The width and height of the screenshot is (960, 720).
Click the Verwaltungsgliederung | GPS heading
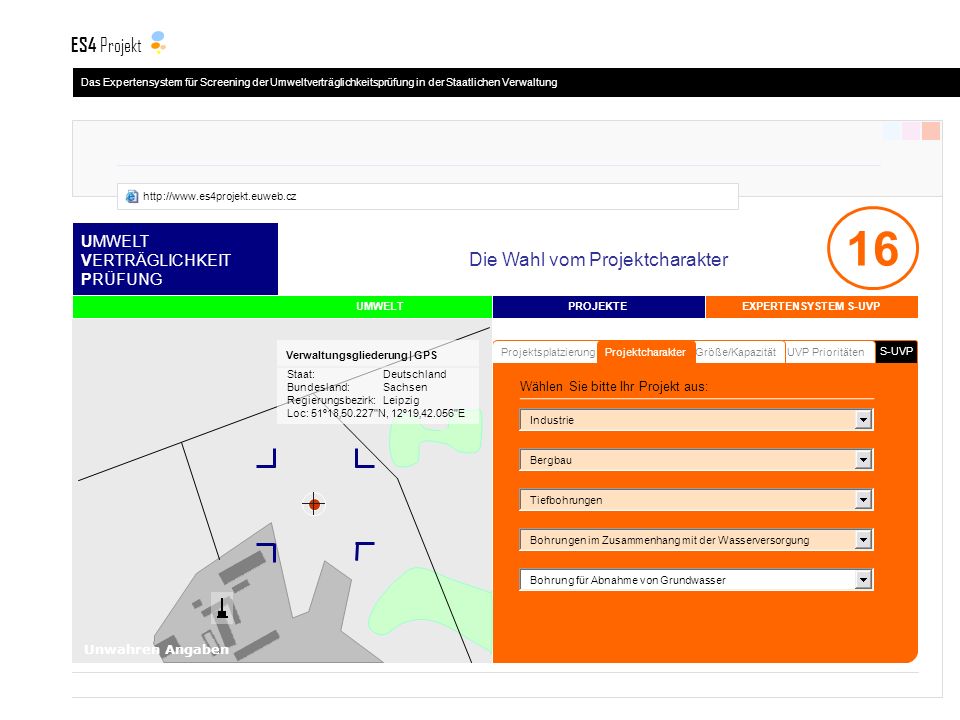(x=361, y=355)
